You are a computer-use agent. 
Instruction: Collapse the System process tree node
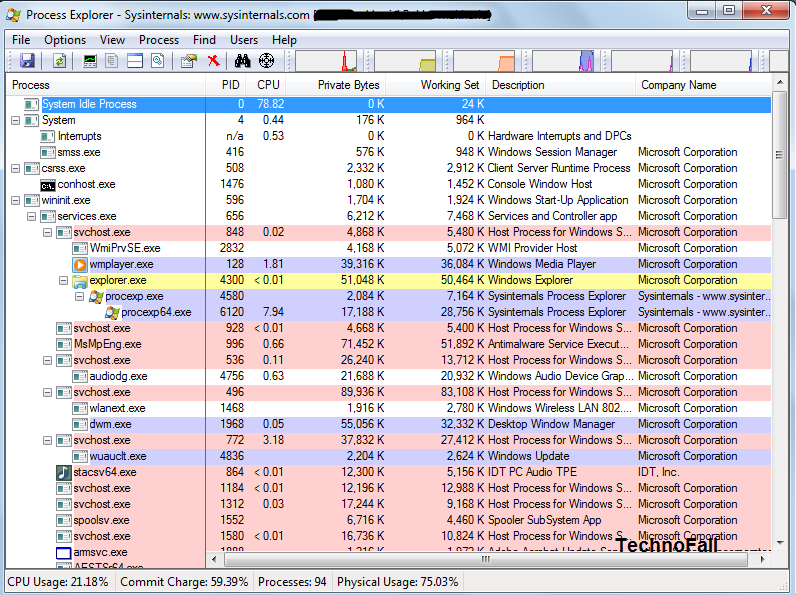pyautogui.click(x=15, y=121)
